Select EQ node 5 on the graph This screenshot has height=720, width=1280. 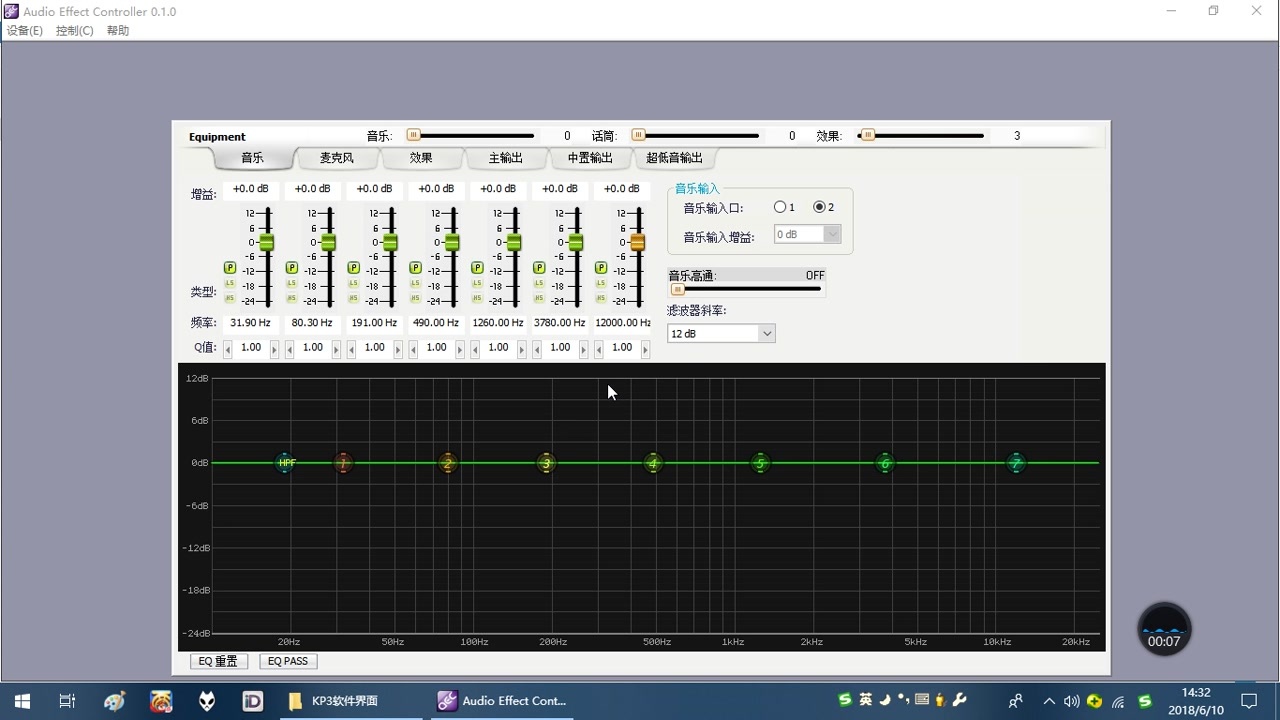pos(760,463)
